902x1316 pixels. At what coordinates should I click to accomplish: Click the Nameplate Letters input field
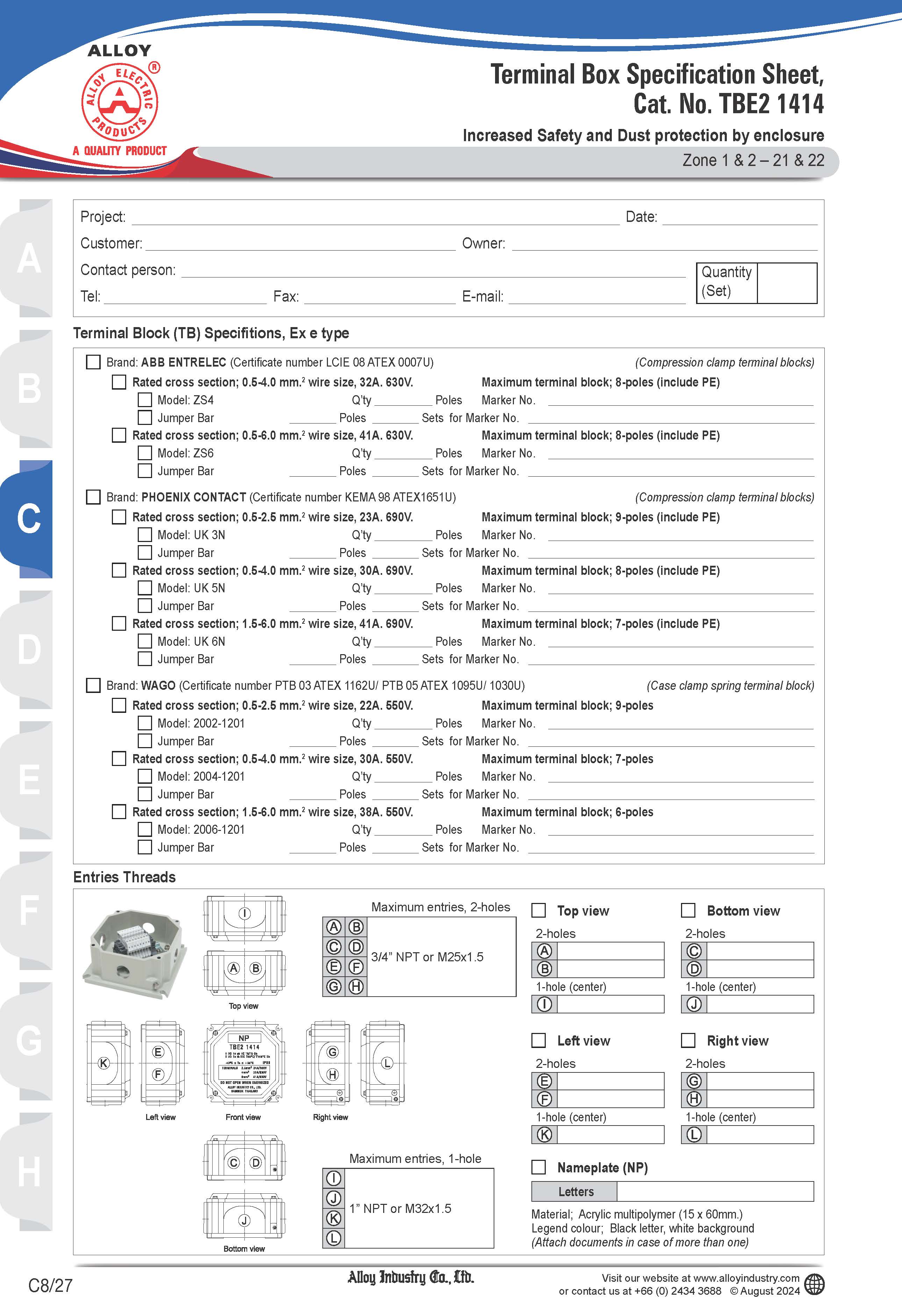coord(715,1191)
